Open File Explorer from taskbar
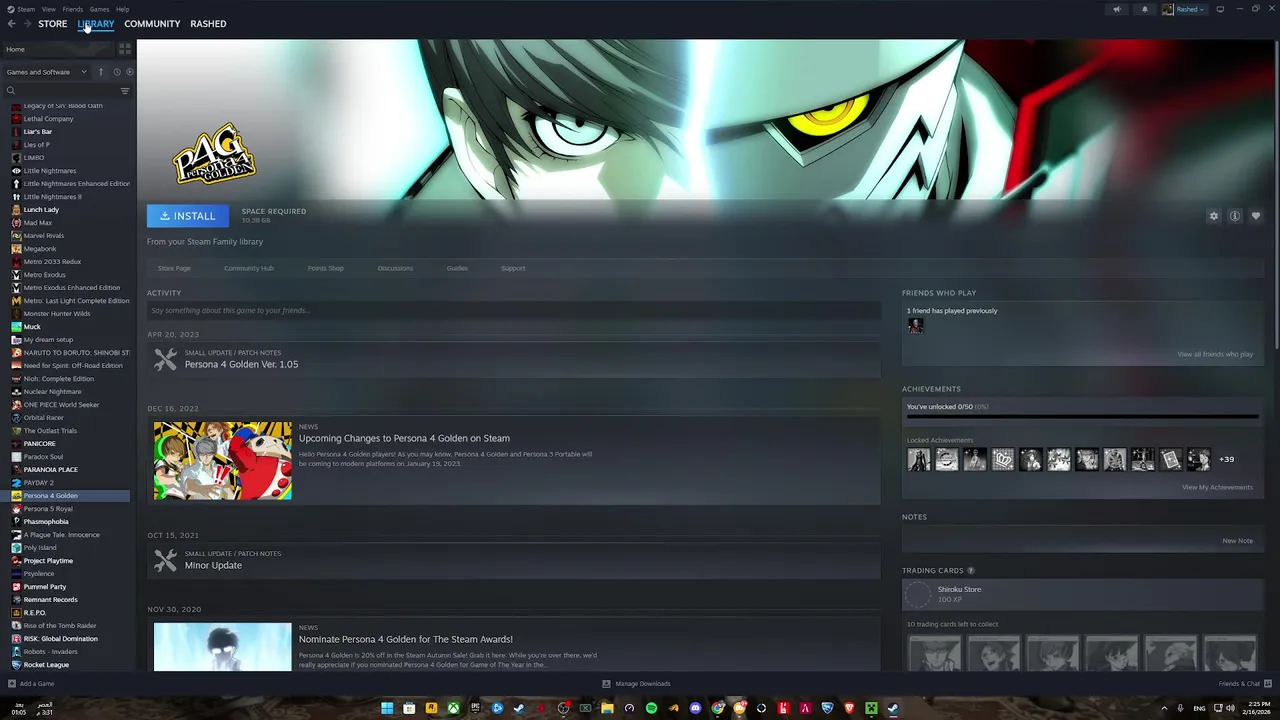Image resolution: width=1280 pixels, height=720 pixels. pos(607,708)
